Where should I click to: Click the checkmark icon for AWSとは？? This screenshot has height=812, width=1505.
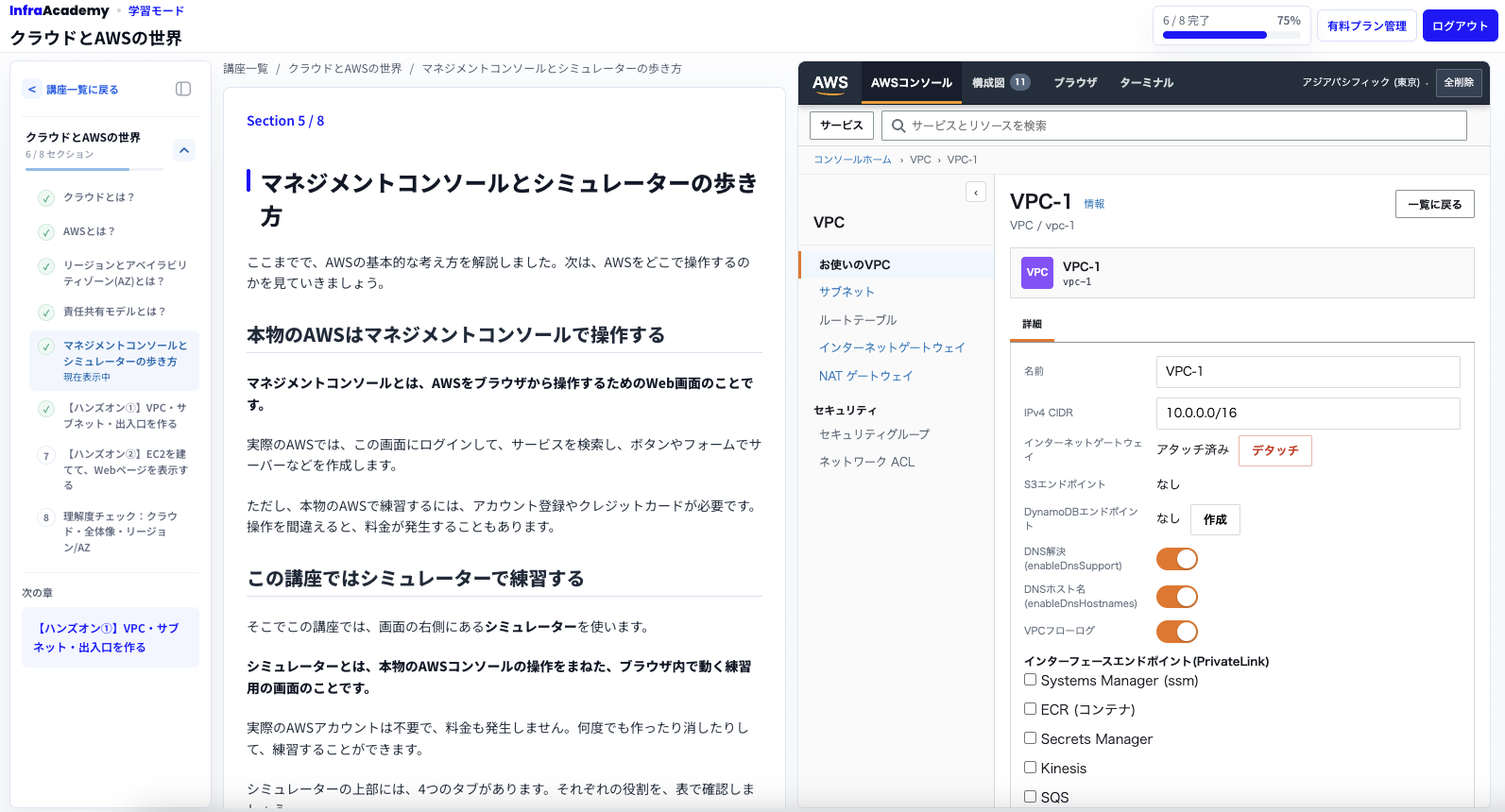tap(45, 232)
